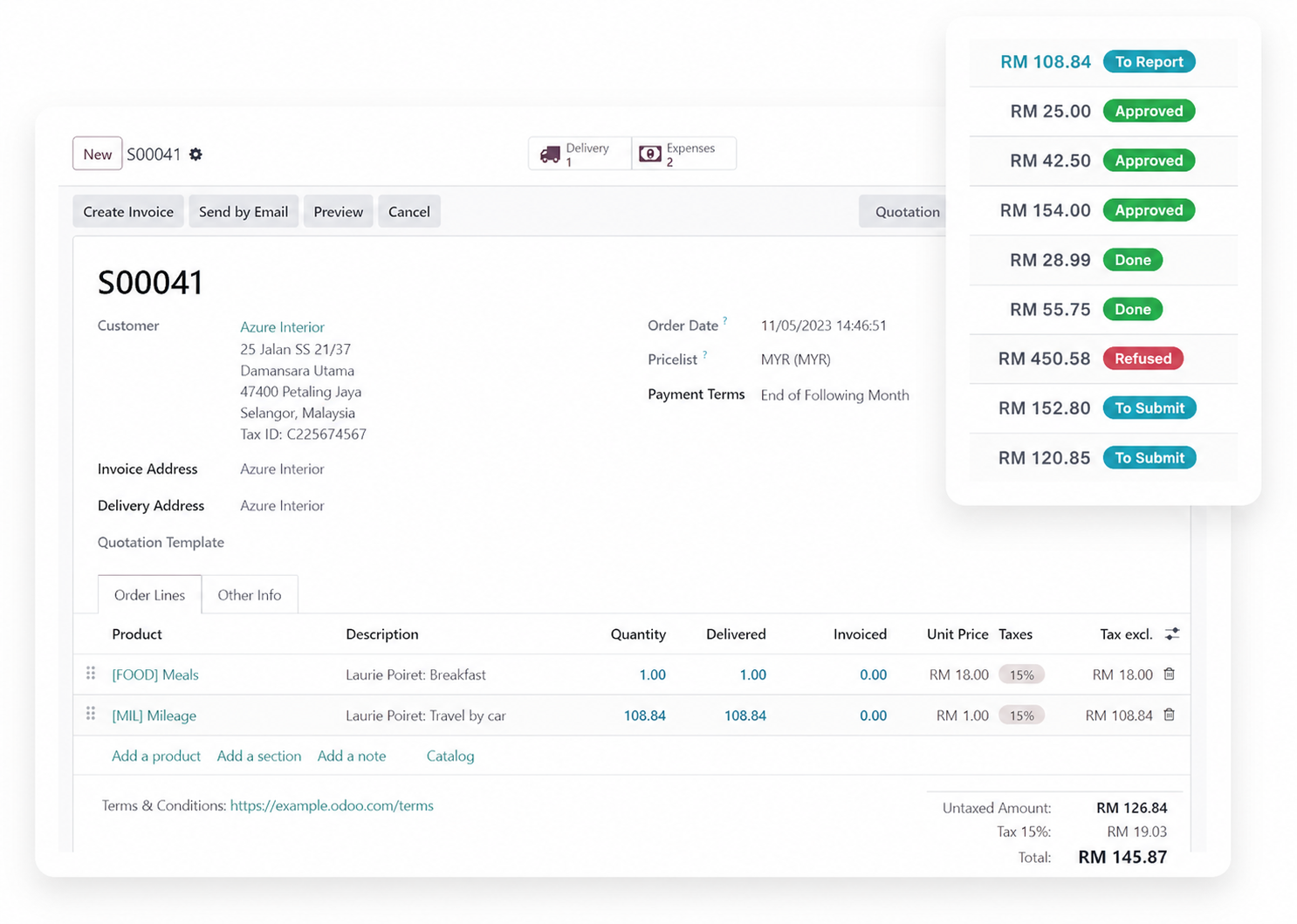Open the Payment Terms field

click(834, 395)
